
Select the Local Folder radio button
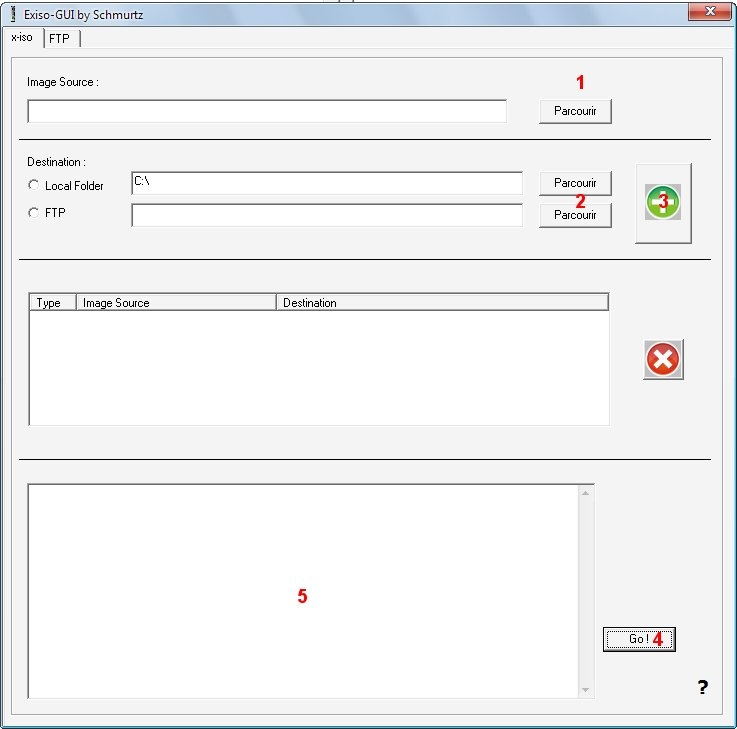pos(34,185)
